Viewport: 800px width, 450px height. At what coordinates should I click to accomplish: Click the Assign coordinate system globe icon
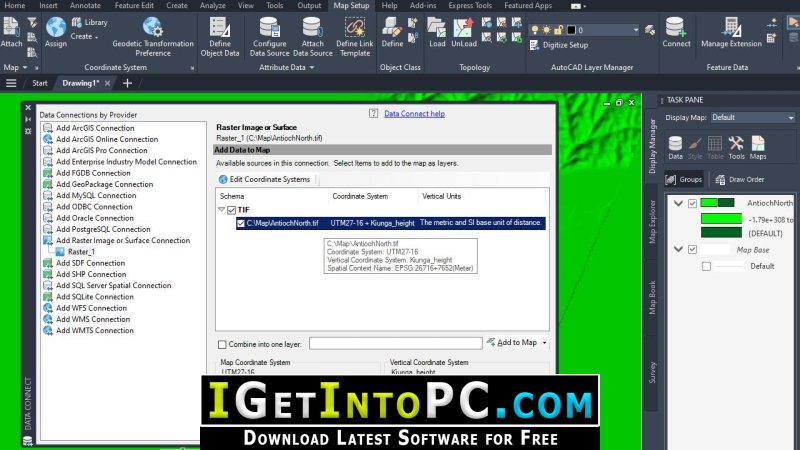pos(56,27)
